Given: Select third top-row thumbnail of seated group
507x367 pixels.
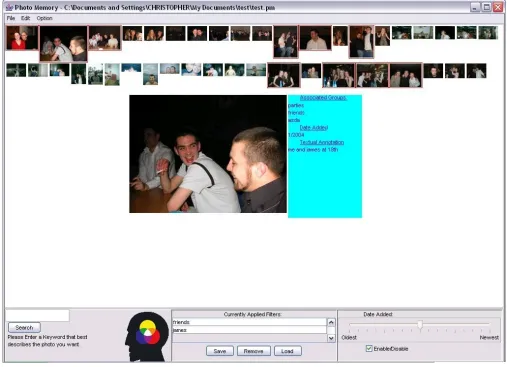Looking at the screenshot, I should click(x=104, y=38).
